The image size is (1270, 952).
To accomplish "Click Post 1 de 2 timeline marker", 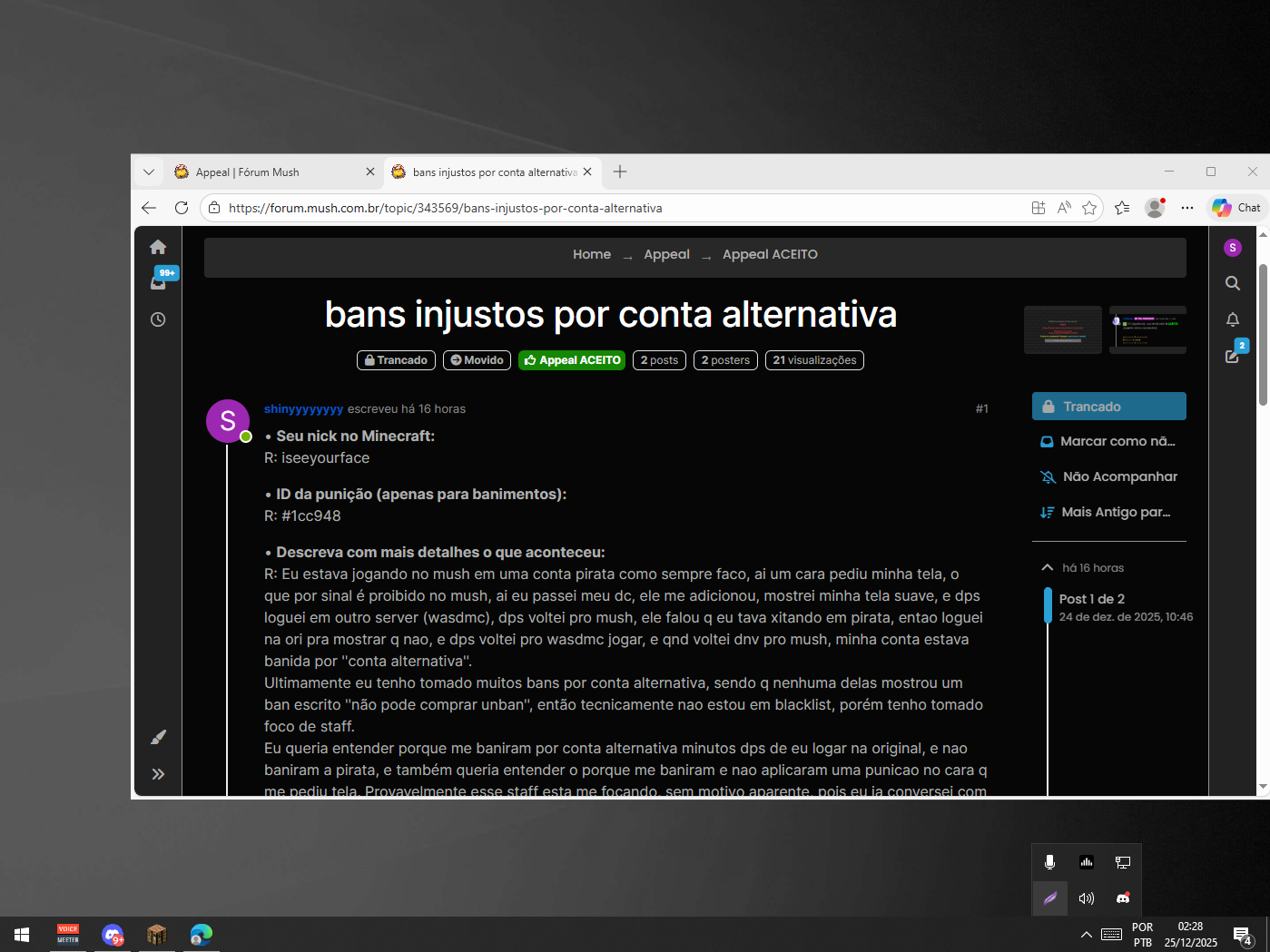I will tap(1092, 599).
